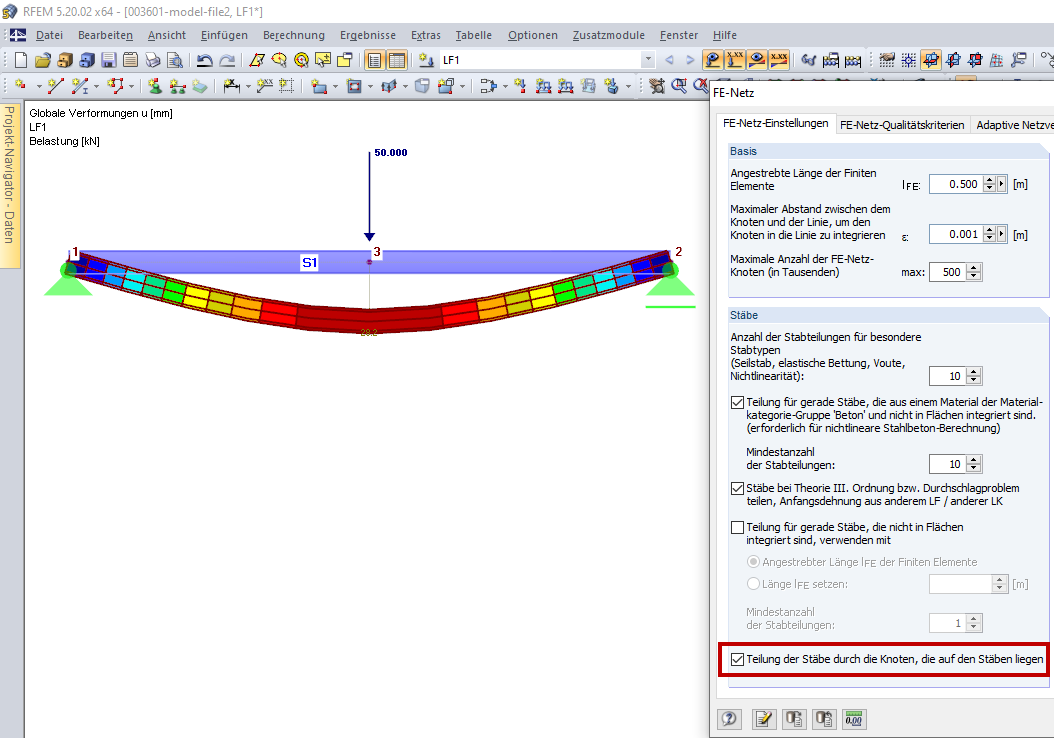The image size is (1054, 738).
Task: Click the Print icon in the toolbar
Action: click(x=153, y=60)
